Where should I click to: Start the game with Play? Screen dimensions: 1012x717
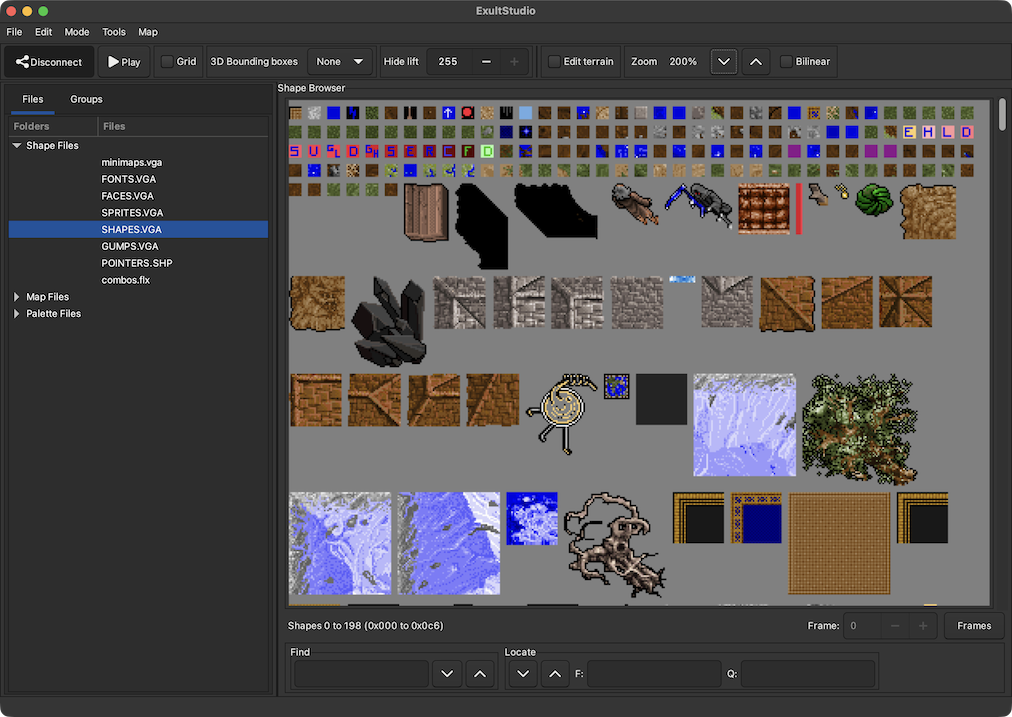124,62
